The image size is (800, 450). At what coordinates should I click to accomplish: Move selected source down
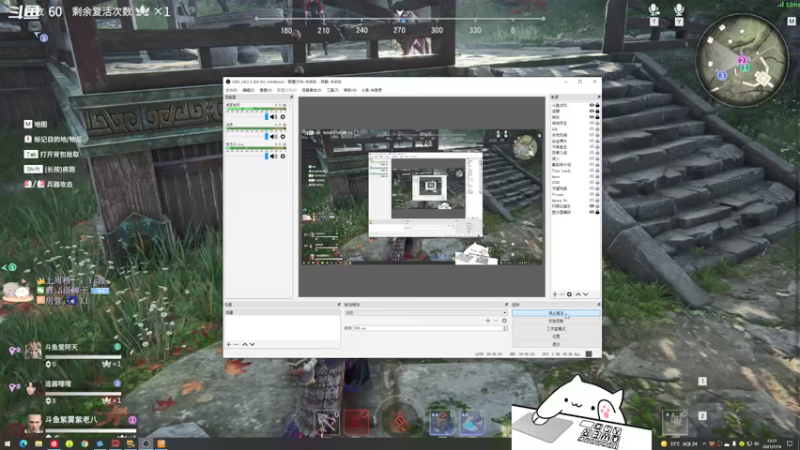click(x=585, y=294)
